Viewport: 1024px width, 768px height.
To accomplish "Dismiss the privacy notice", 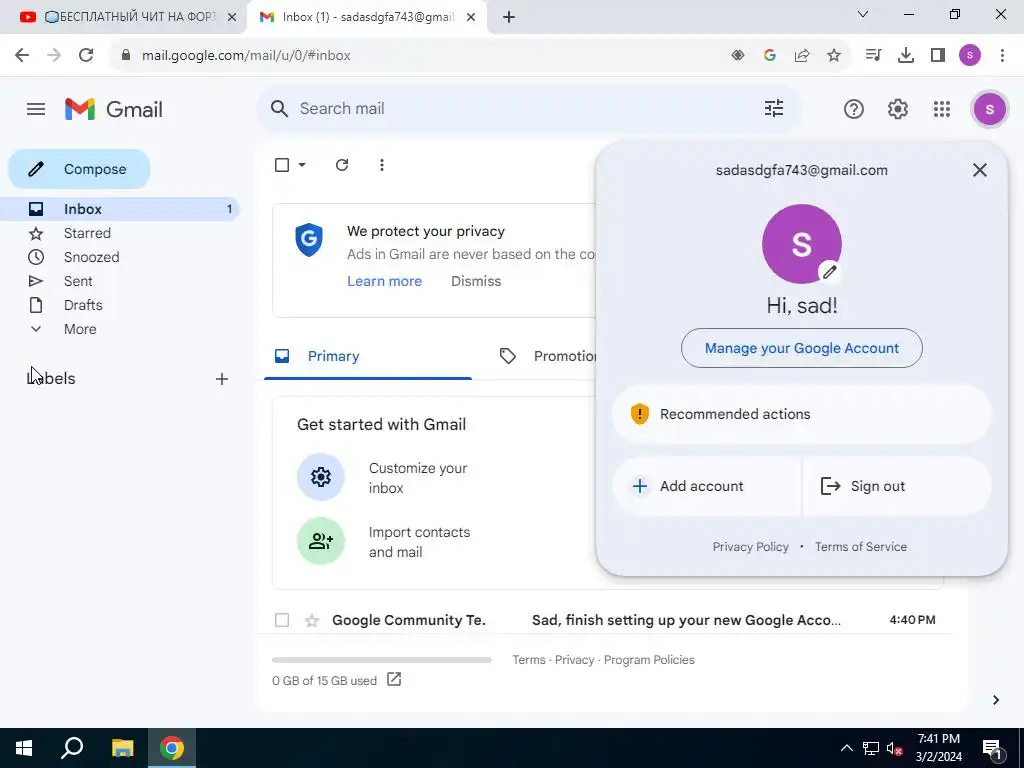I will (476, 281).
